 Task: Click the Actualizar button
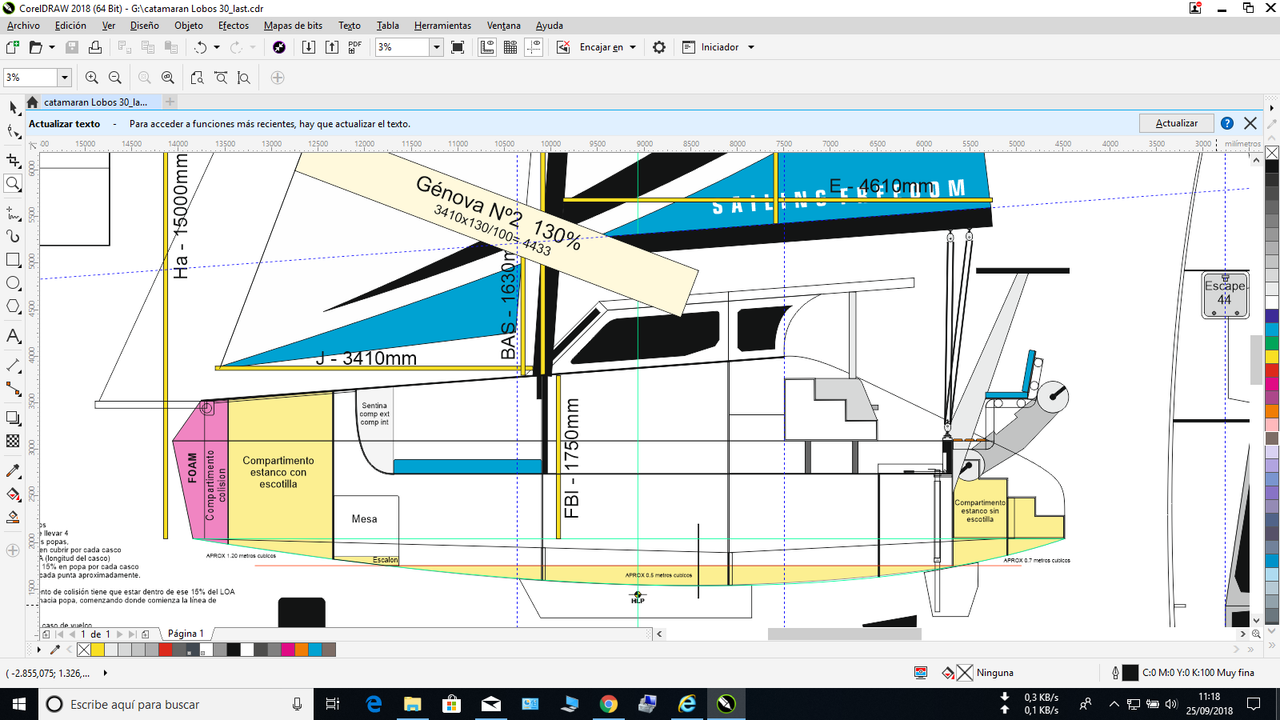pyautogui.click(x=1176, y=123)
